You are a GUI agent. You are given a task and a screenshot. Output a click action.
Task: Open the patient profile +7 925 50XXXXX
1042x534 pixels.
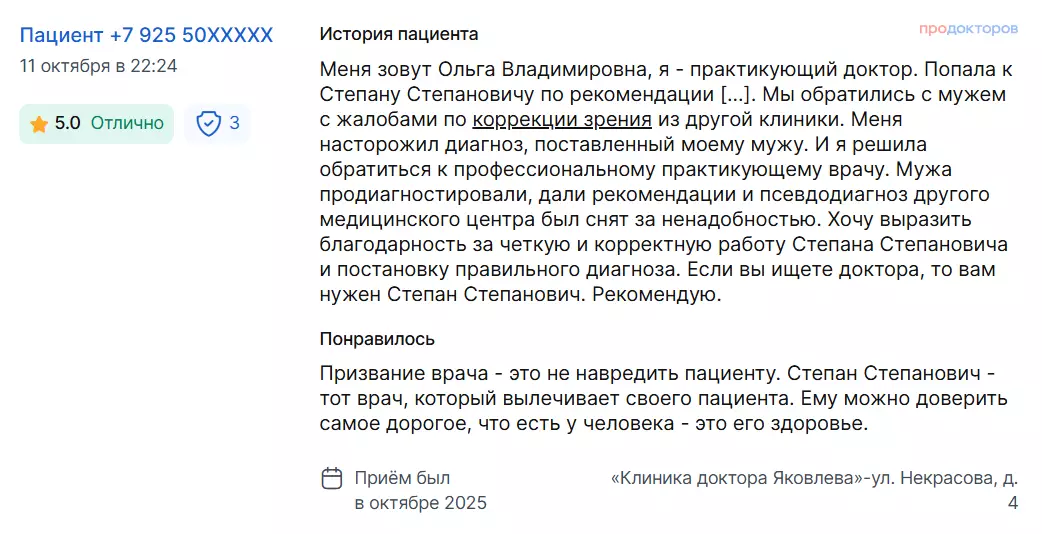146,35
